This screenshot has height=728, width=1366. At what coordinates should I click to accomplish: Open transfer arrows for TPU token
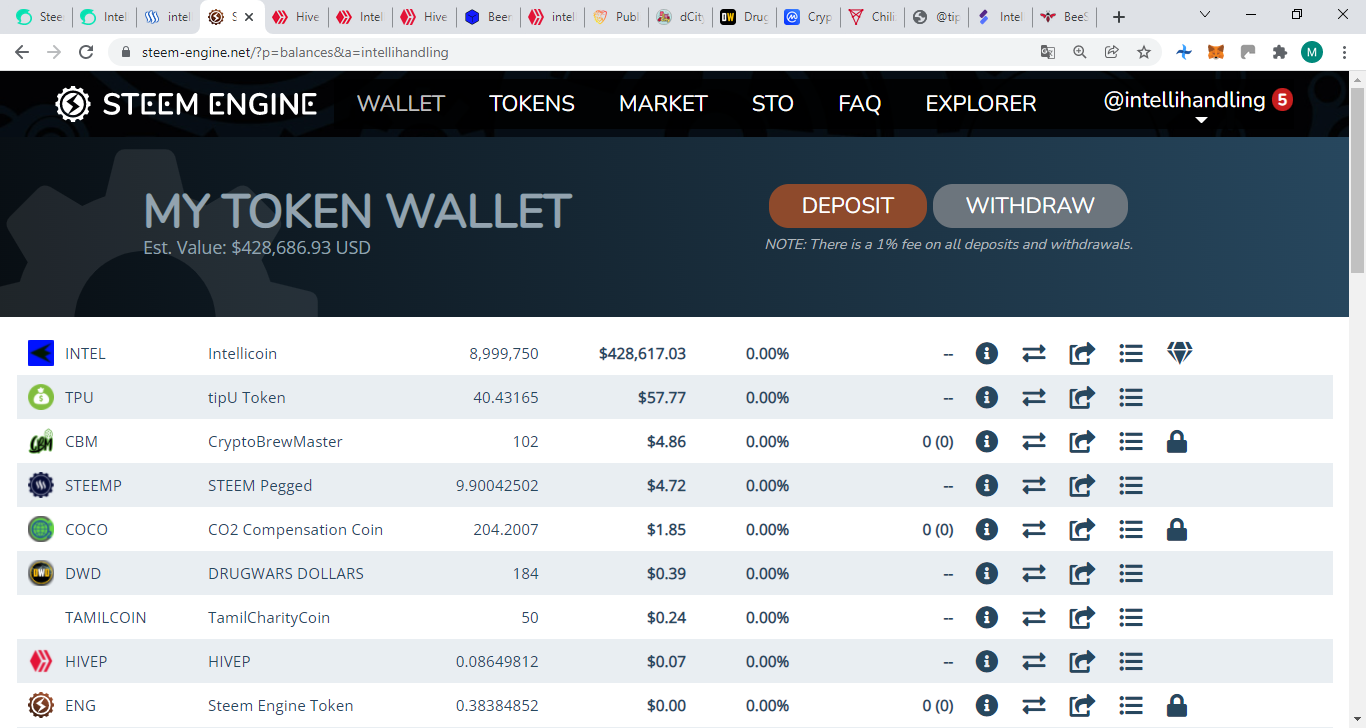click(x=1034, y=397)
